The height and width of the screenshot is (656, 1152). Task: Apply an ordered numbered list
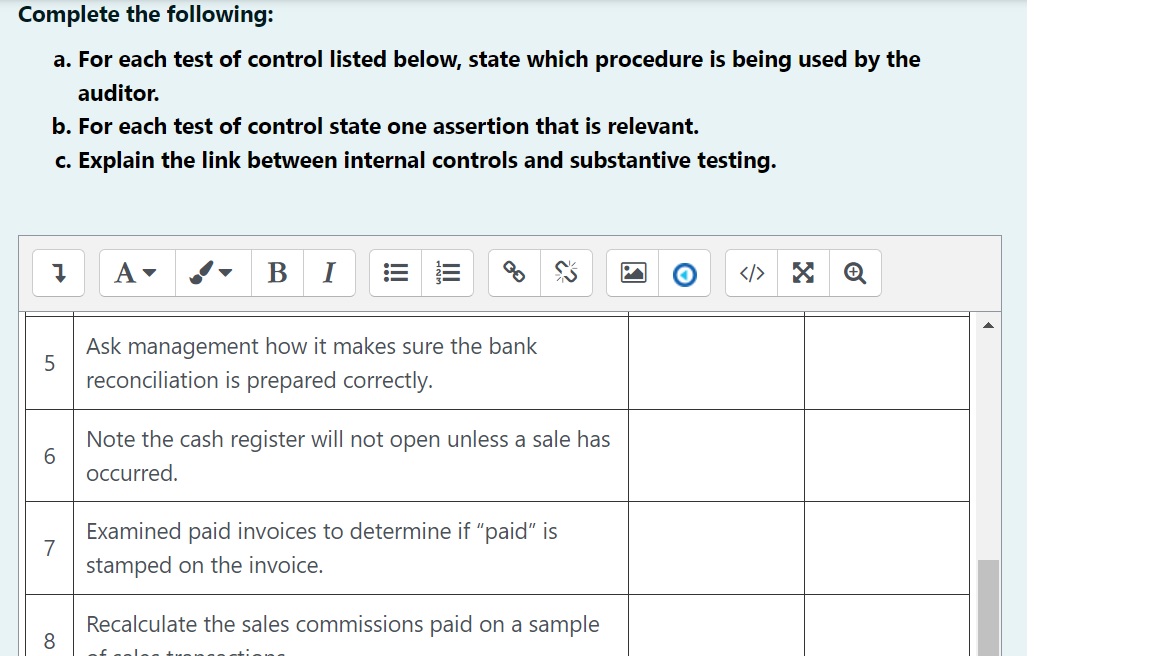446,272
